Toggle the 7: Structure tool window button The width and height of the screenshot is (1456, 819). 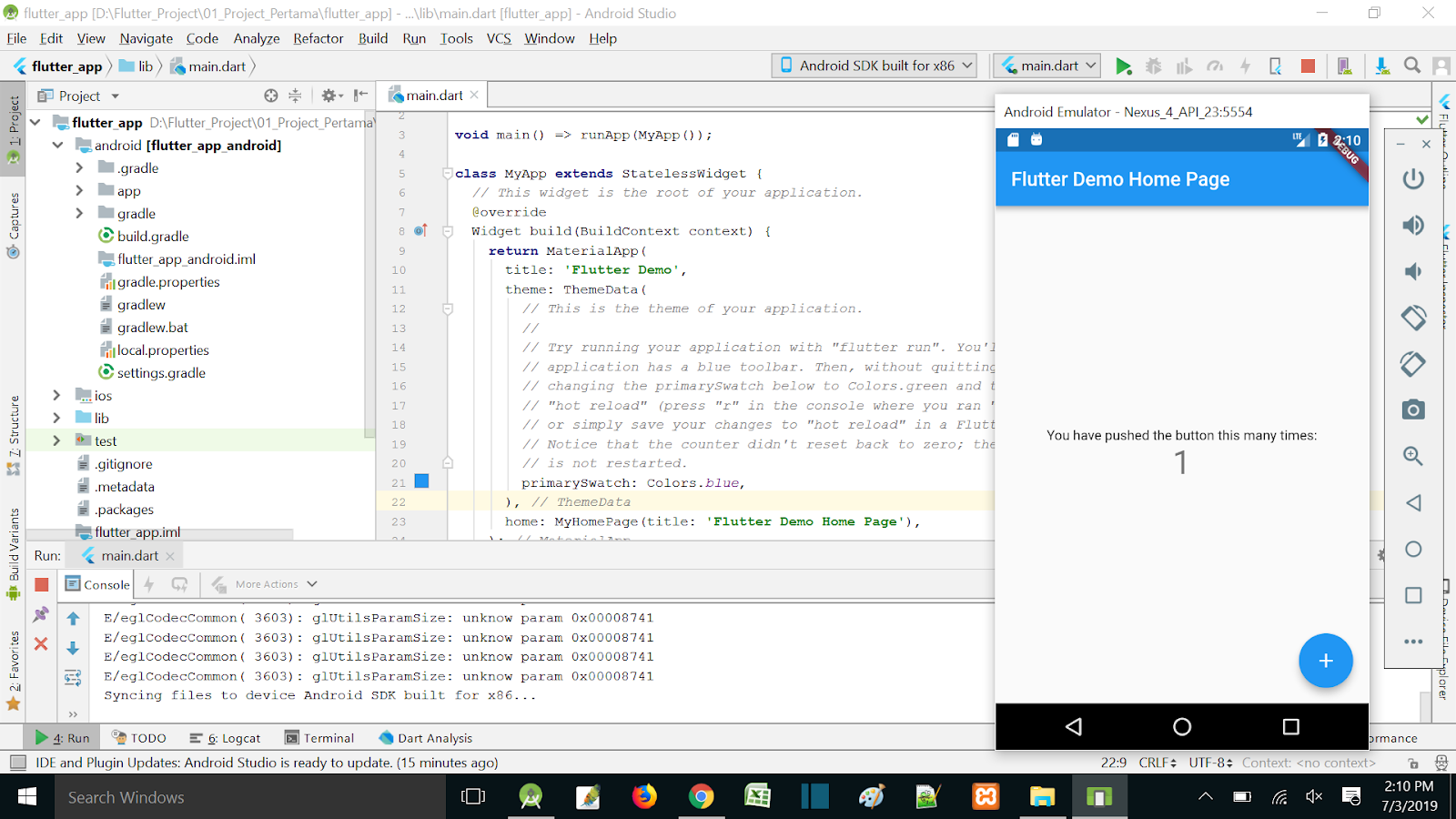(x=14, y=435)
